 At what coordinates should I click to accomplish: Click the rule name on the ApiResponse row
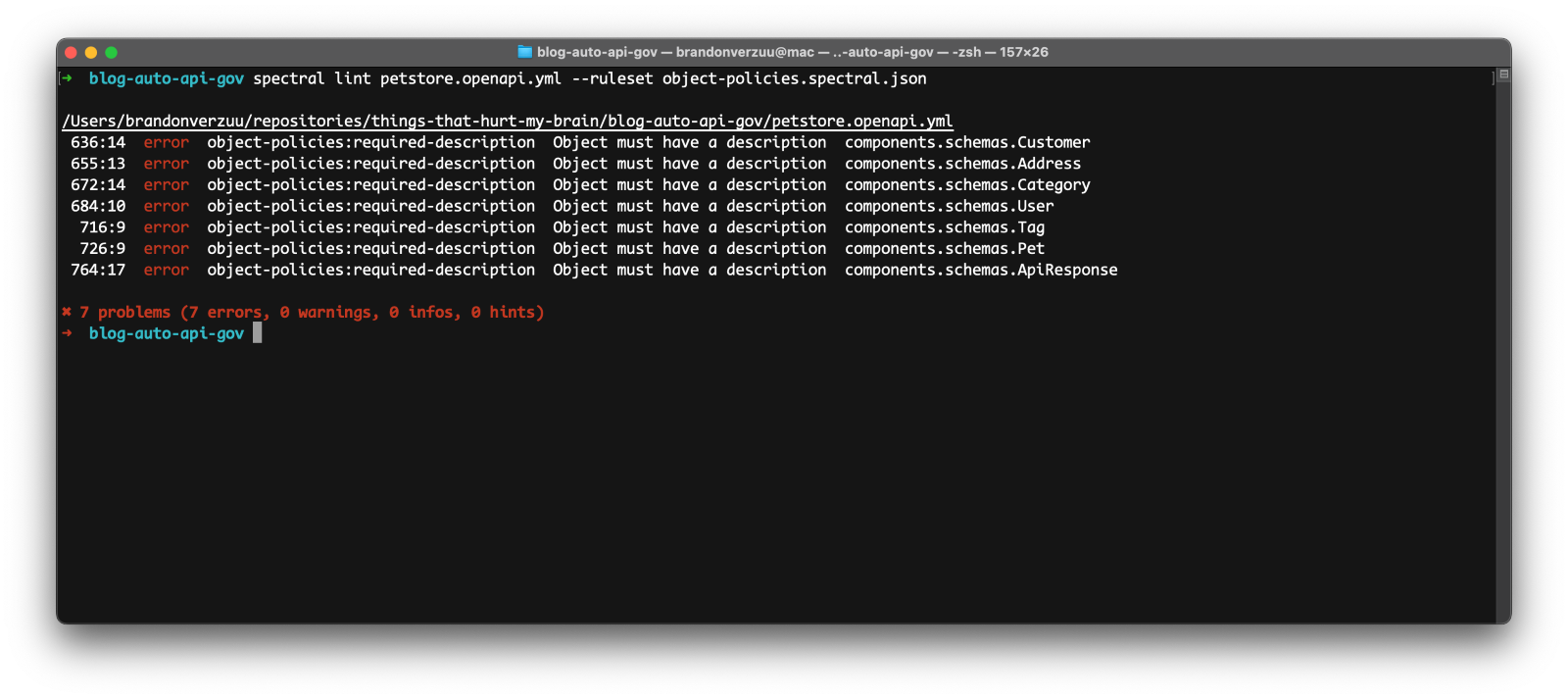[371, 271]
